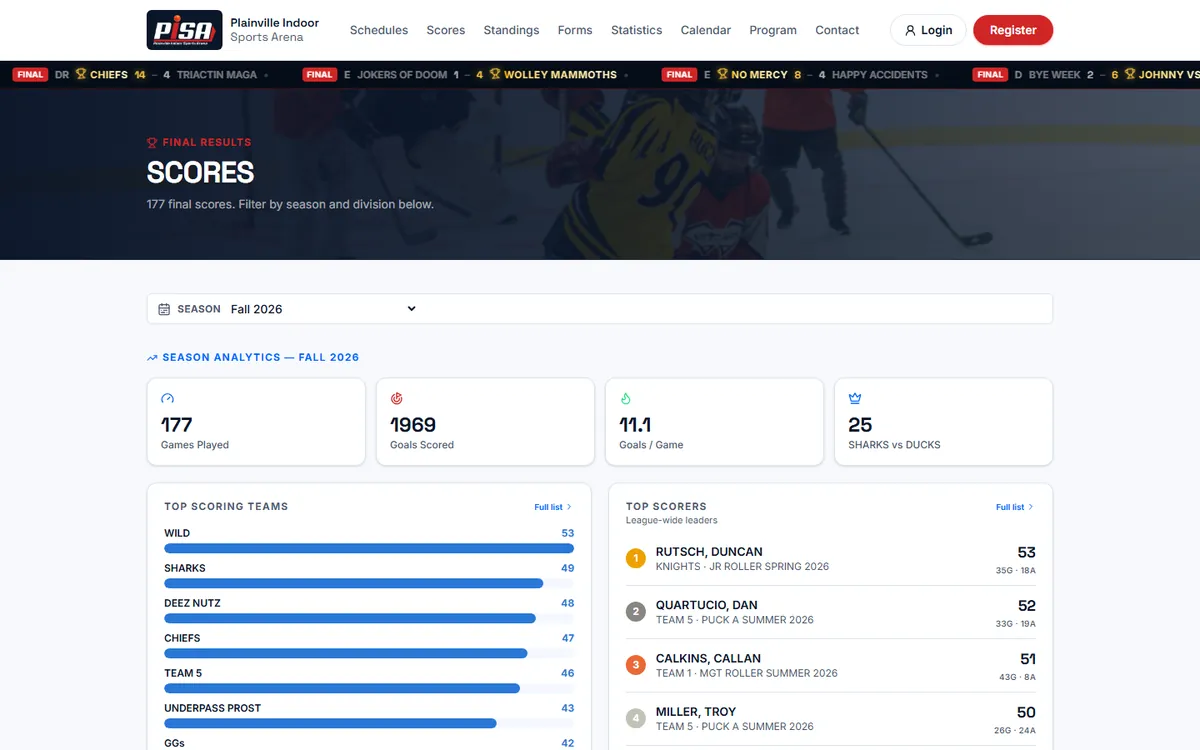Screen dimensions: 1200x750
Task: Click the rank 3 badge for Calkins, Callan
Action: pos(635,665)
